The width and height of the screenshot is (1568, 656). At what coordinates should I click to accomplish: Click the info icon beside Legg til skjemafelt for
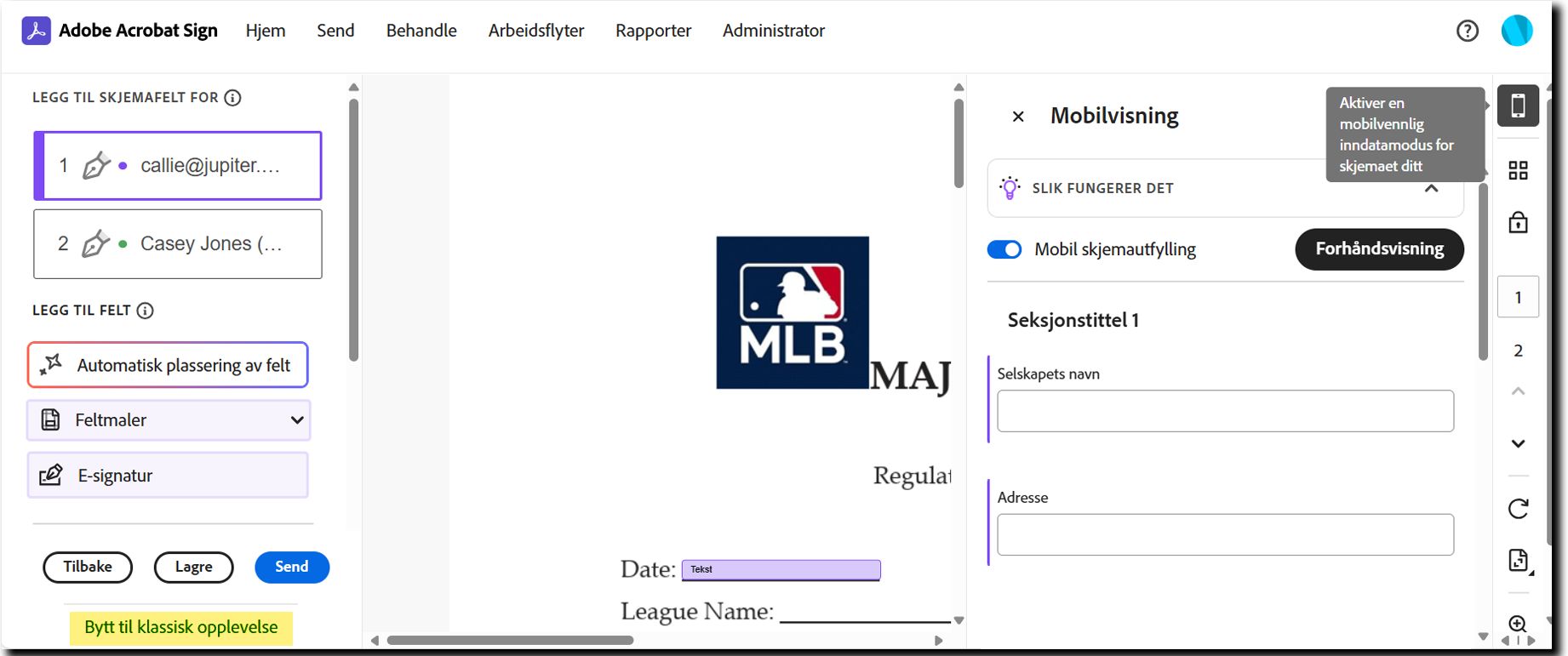point(232,98)
